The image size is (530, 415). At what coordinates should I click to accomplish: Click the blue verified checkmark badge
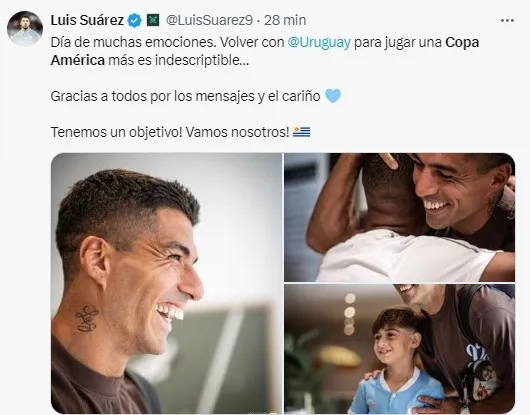coord(134,21)
